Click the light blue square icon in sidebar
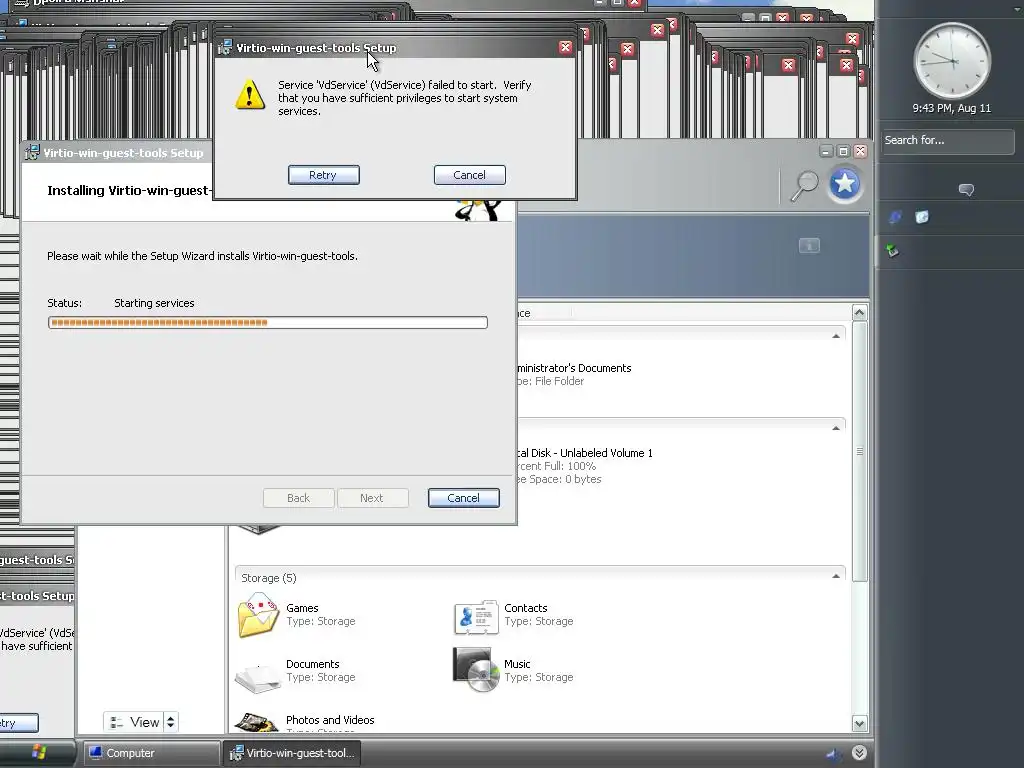The height and width of the screenshot is (768, 1024). pos(922,217)
